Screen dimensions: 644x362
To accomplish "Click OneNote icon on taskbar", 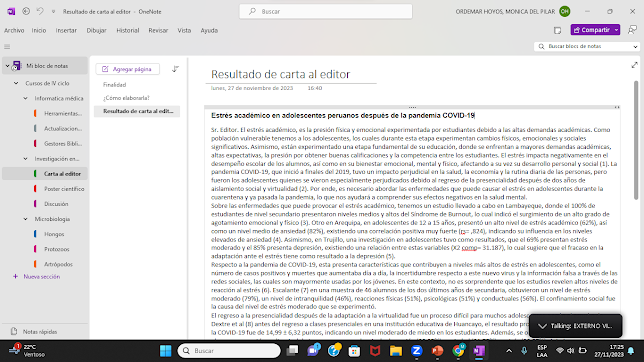I will click(479, 351).
